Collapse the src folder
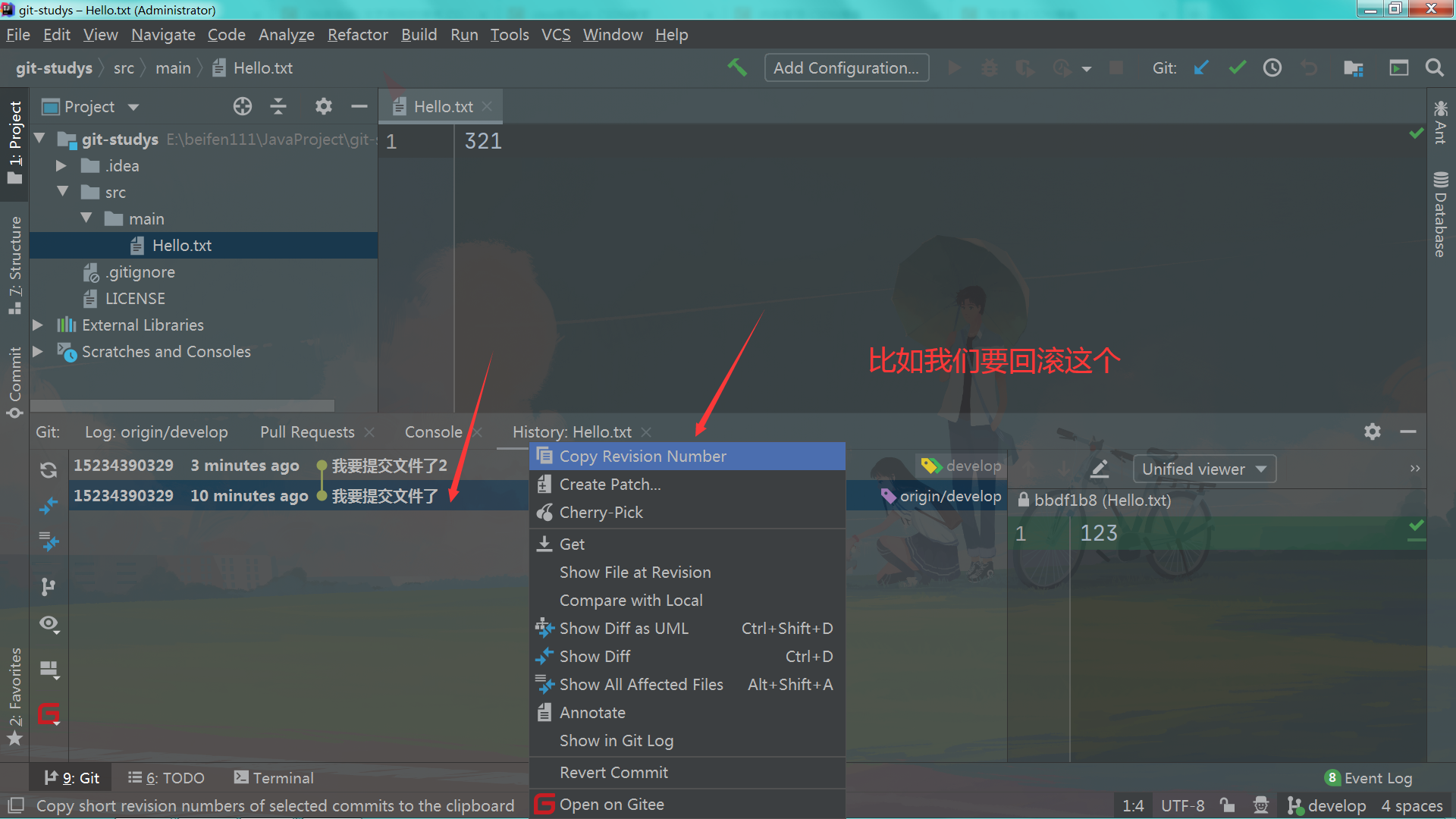 (x=63, y=192)
